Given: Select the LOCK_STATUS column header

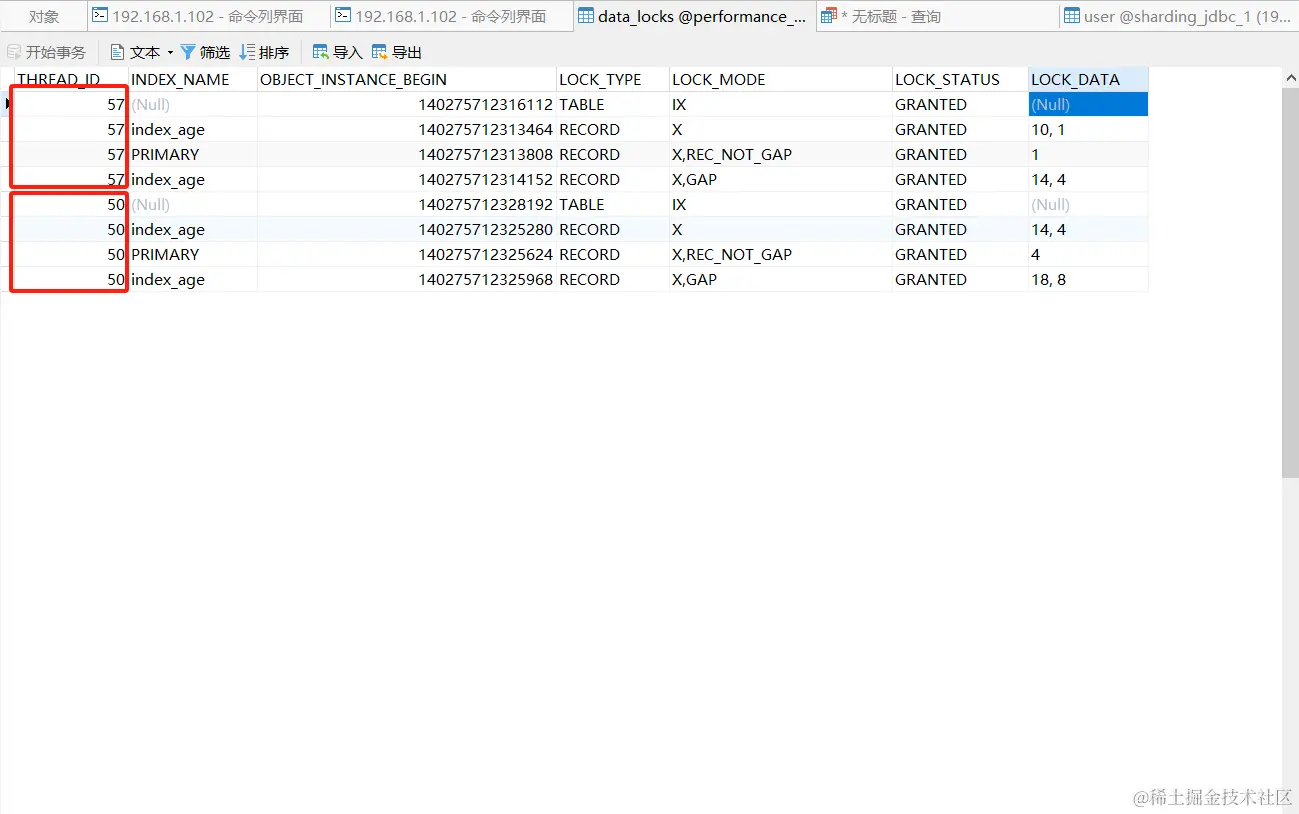Looking at the screenshot, I should point(960,80).
